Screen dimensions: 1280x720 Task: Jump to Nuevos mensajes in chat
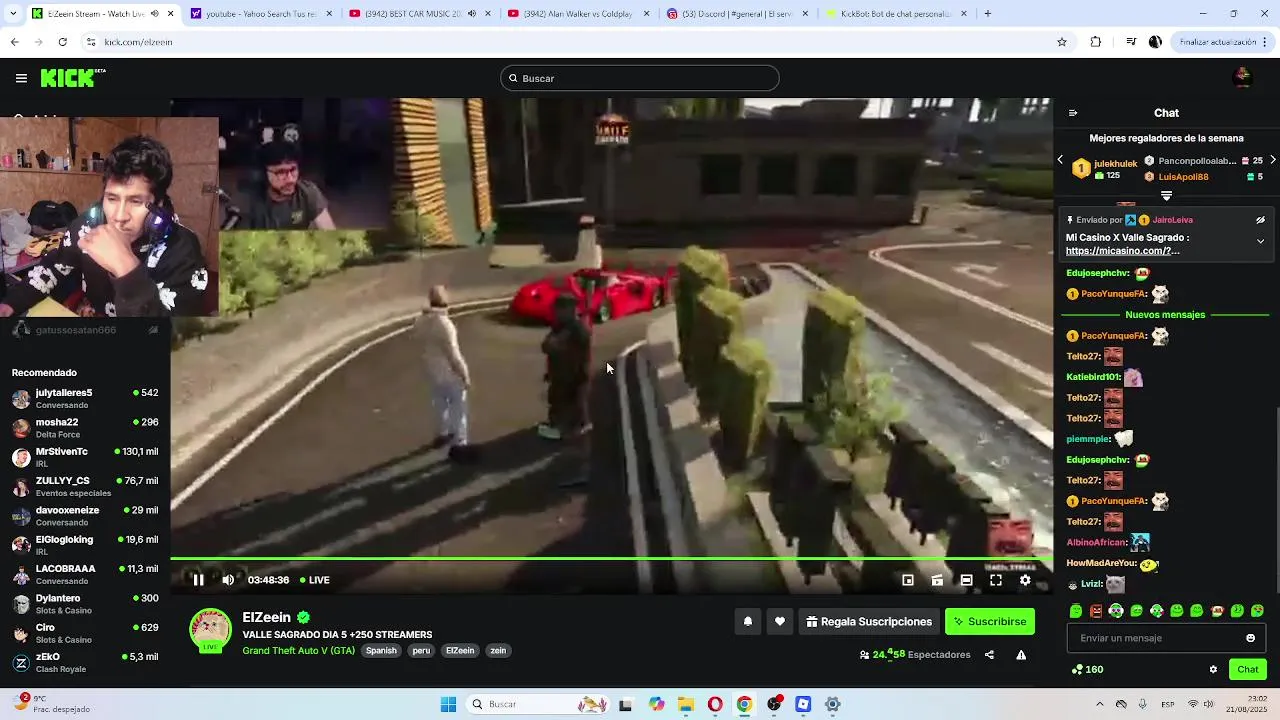point(1165,315)
